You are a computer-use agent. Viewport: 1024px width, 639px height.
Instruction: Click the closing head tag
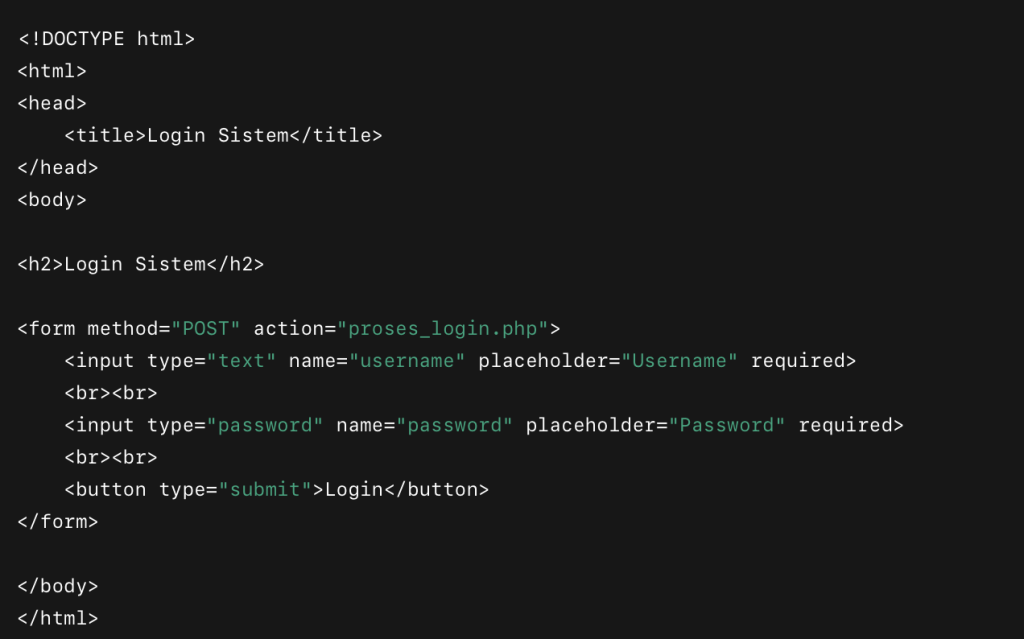pyautogui.click(x=58, y=167)
